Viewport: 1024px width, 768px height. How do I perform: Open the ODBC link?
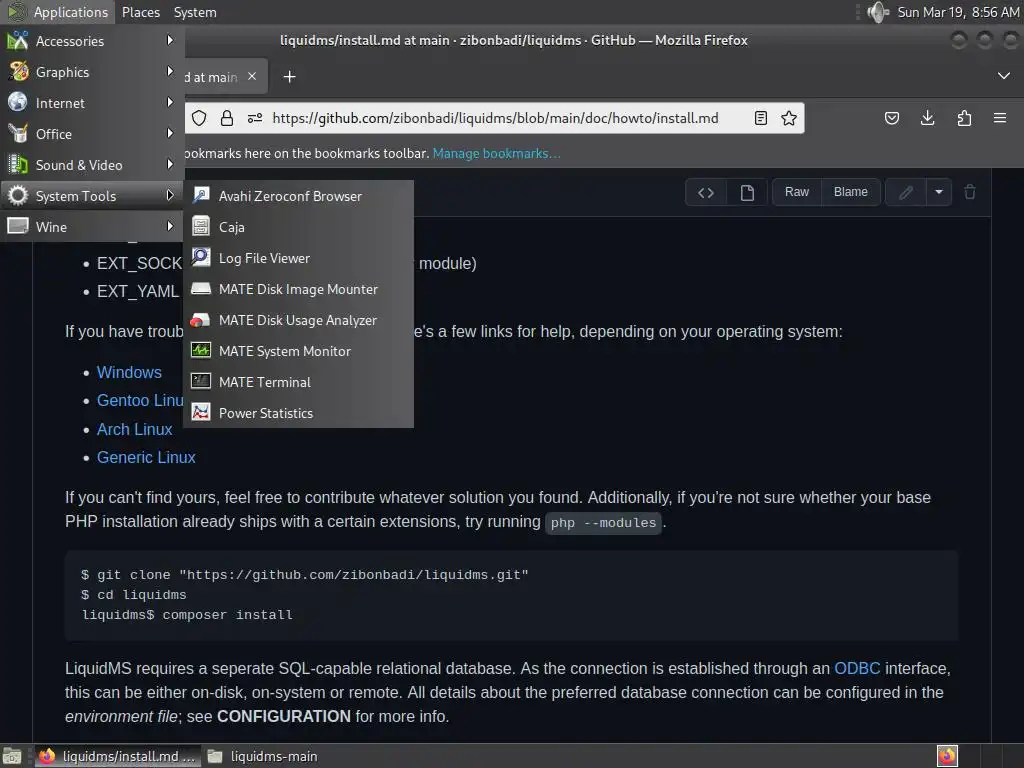coord(857,669)
